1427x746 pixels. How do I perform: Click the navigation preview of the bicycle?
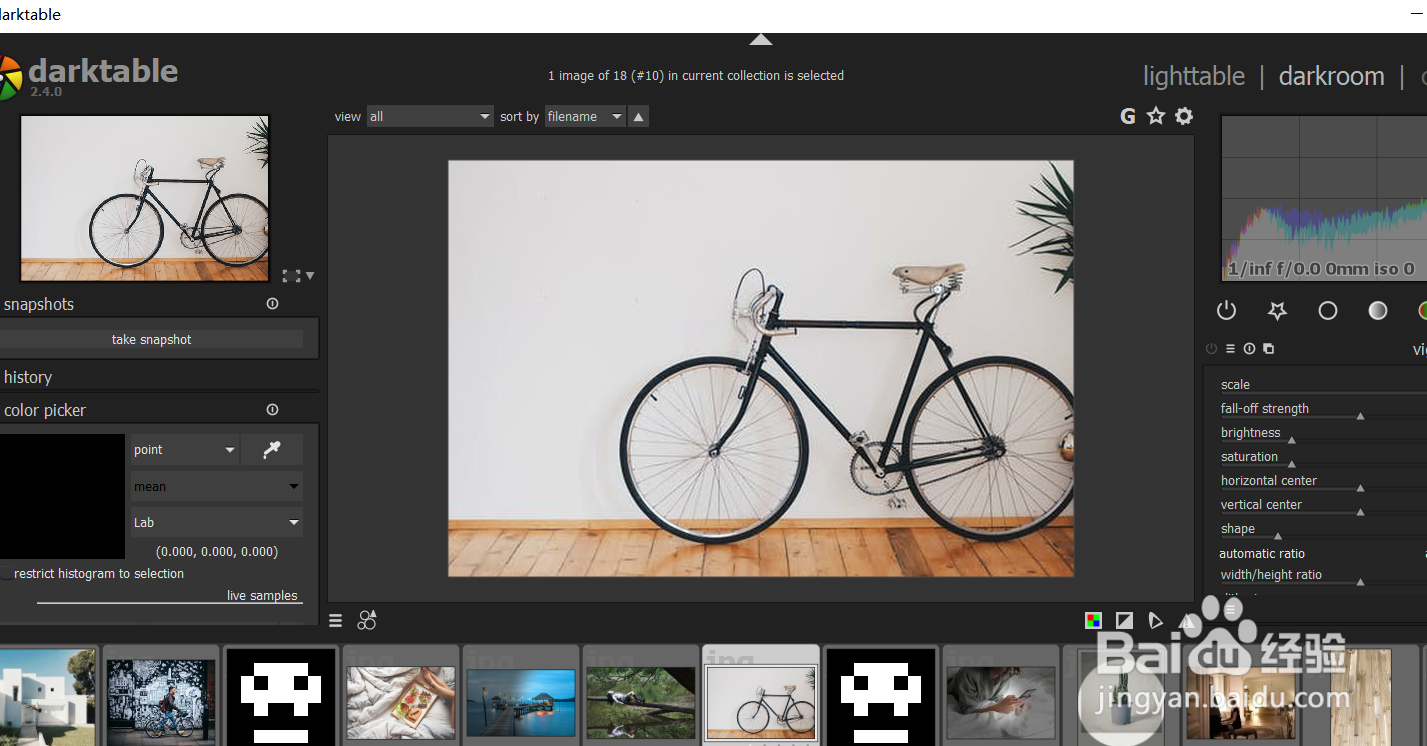coord(145,198)
